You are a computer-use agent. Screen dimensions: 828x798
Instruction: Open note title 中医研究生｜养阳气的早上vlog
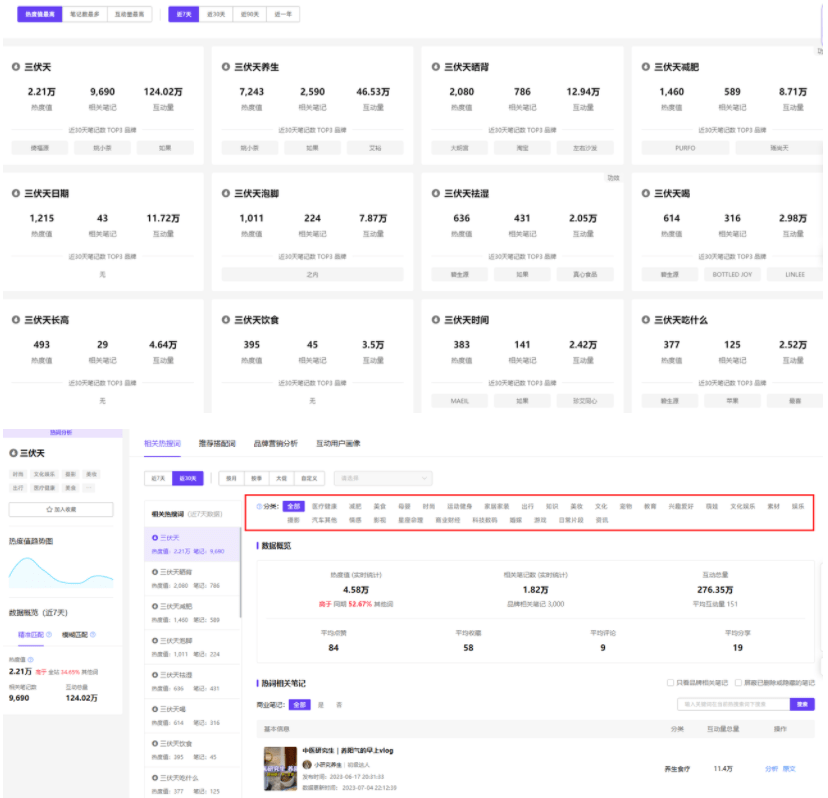pyautogui.click(x=347, y=750)
